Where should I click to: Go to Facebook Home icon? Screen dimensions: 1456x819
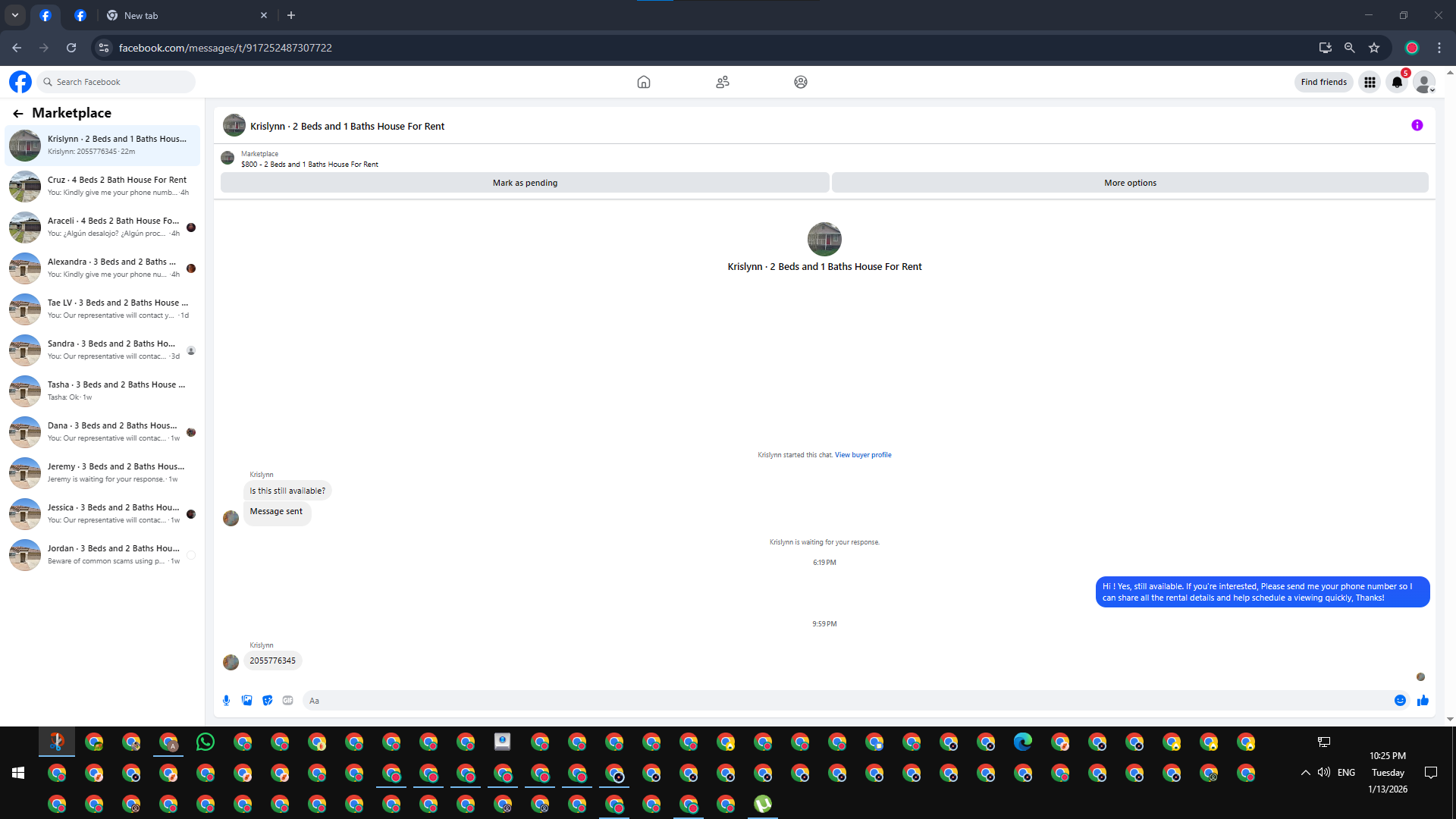point(643,82)
